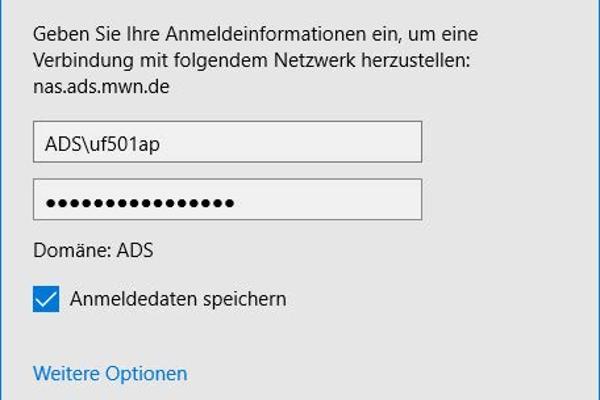Expand more sign-in choices via Weitere Optionen

point(110,374)
